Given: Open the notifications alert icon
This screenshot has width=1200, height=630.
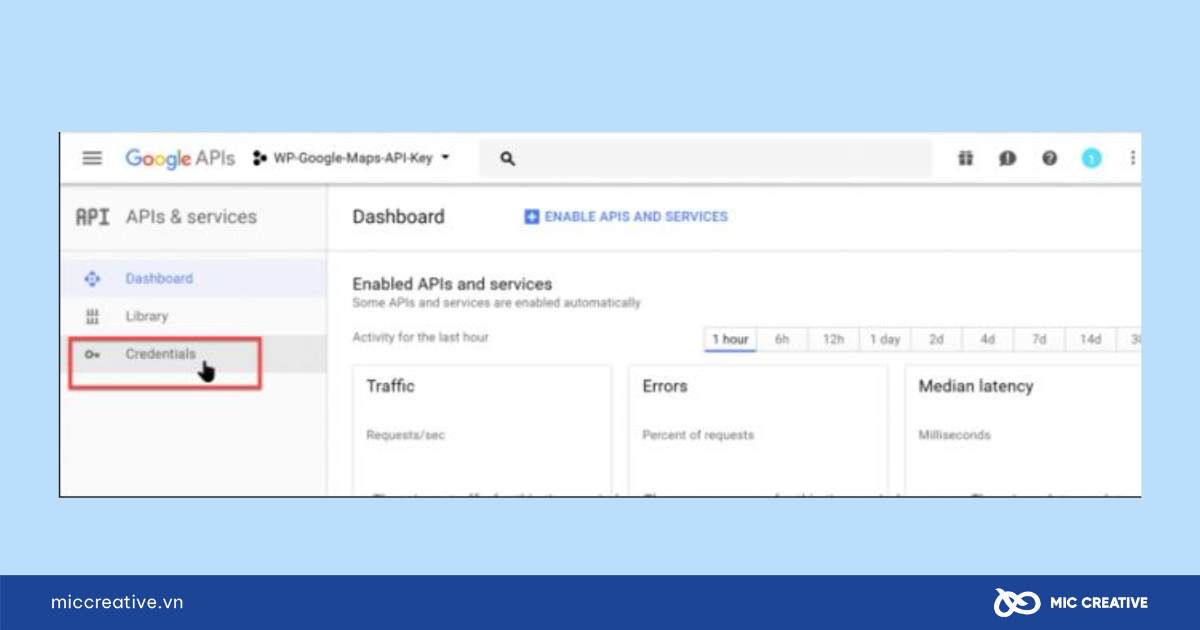Looking at the screenshot, I should point(1007,158).
